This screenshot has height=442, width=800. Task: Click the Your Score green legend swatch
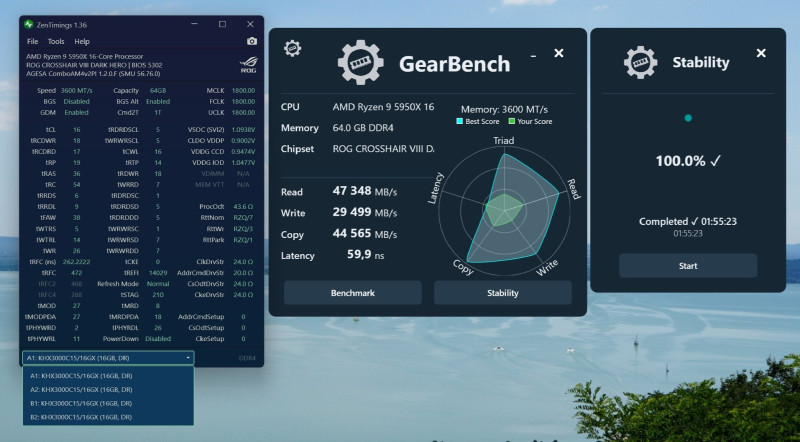point(511,121)
